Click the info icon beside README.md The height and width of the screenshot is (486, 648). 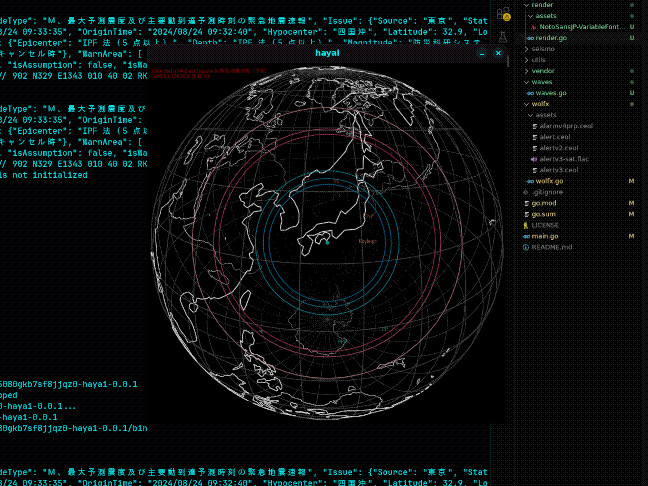click(x=525, y=246)
